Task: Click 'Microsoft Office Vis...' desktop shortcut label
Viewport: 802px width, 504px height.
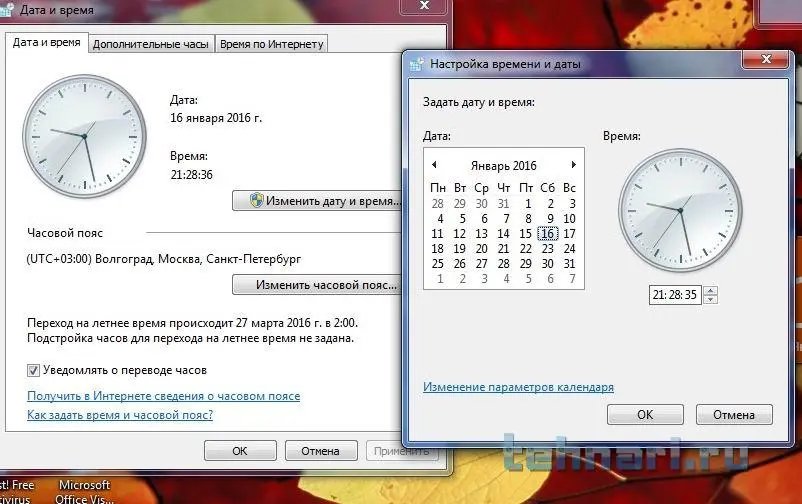Action: tap(84, 492)
